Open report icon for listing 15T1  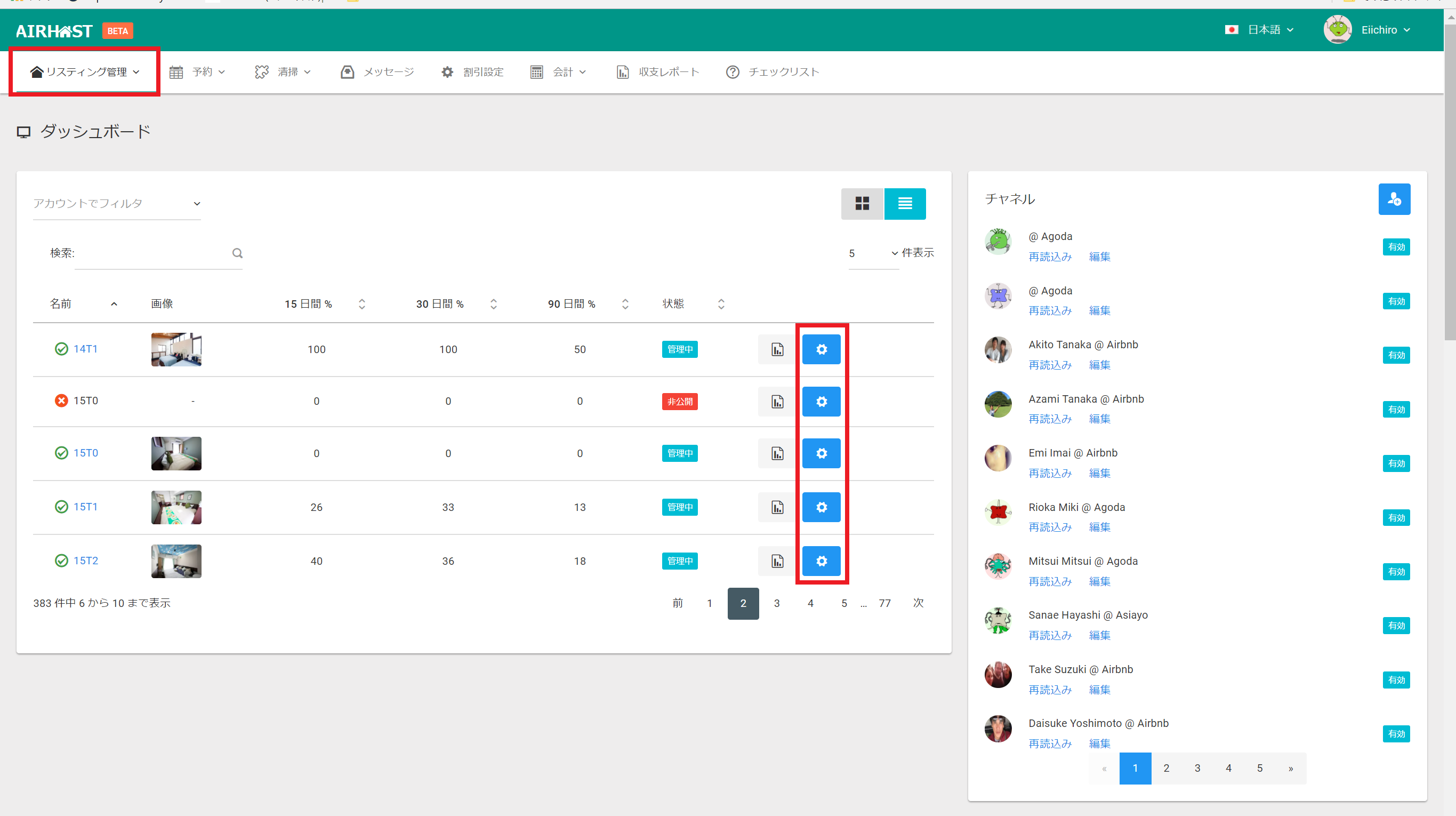pos(777,507)
